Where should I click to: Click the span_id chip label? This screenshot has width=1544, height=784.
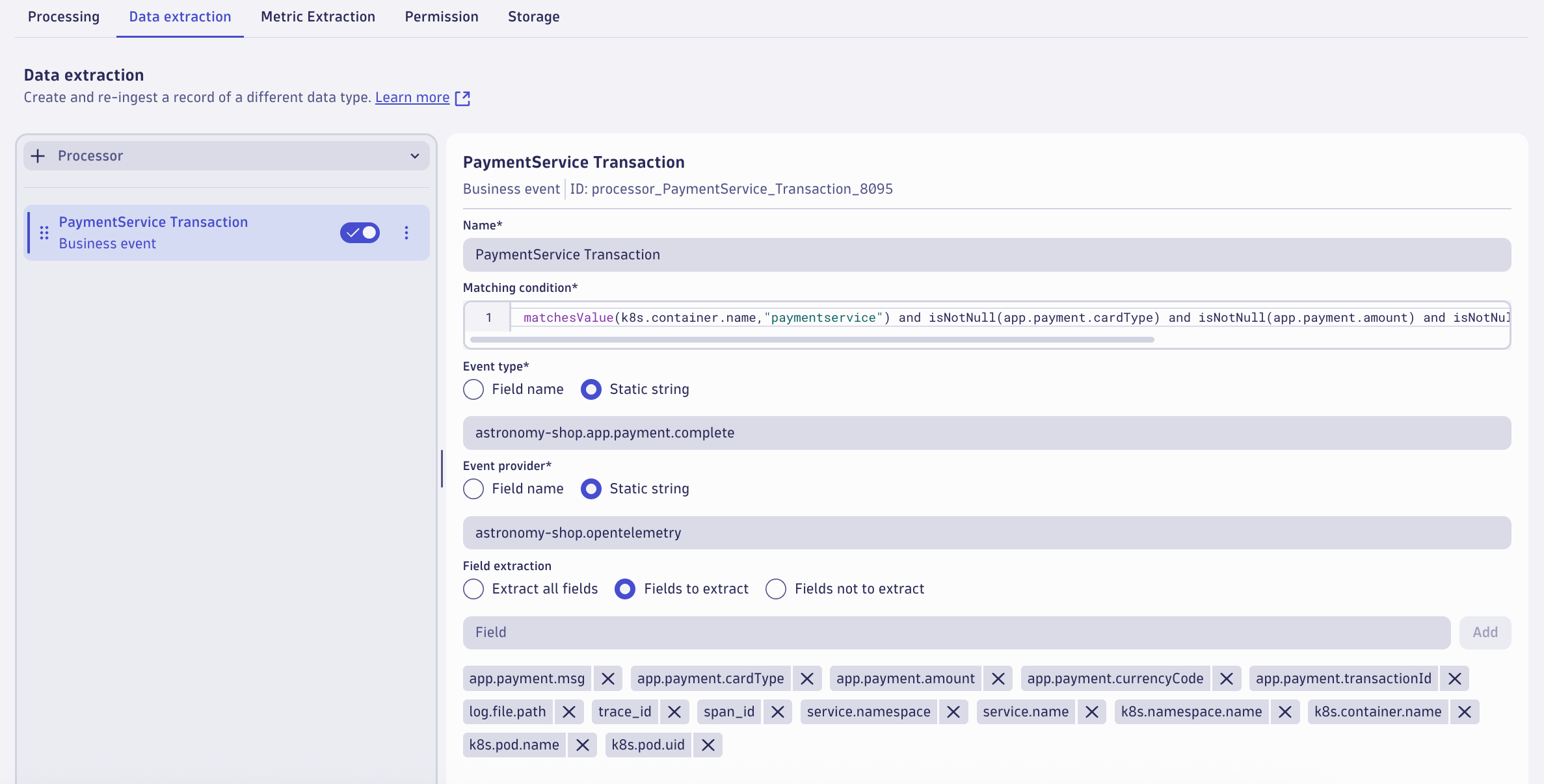729,712
